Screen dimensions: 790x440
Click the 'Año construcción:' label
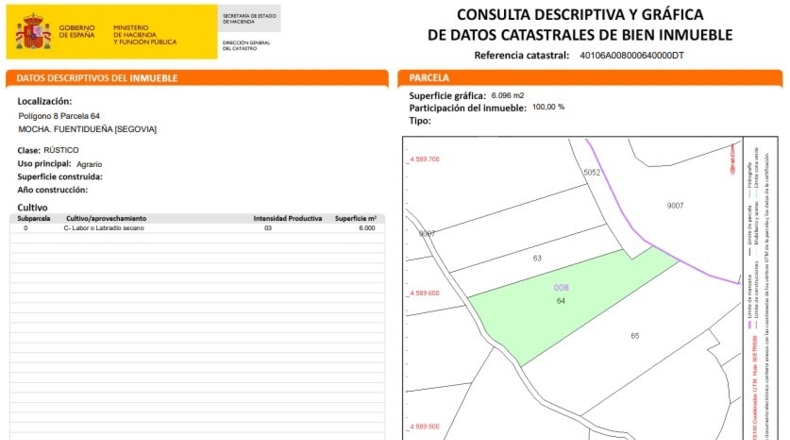point(52,190)
